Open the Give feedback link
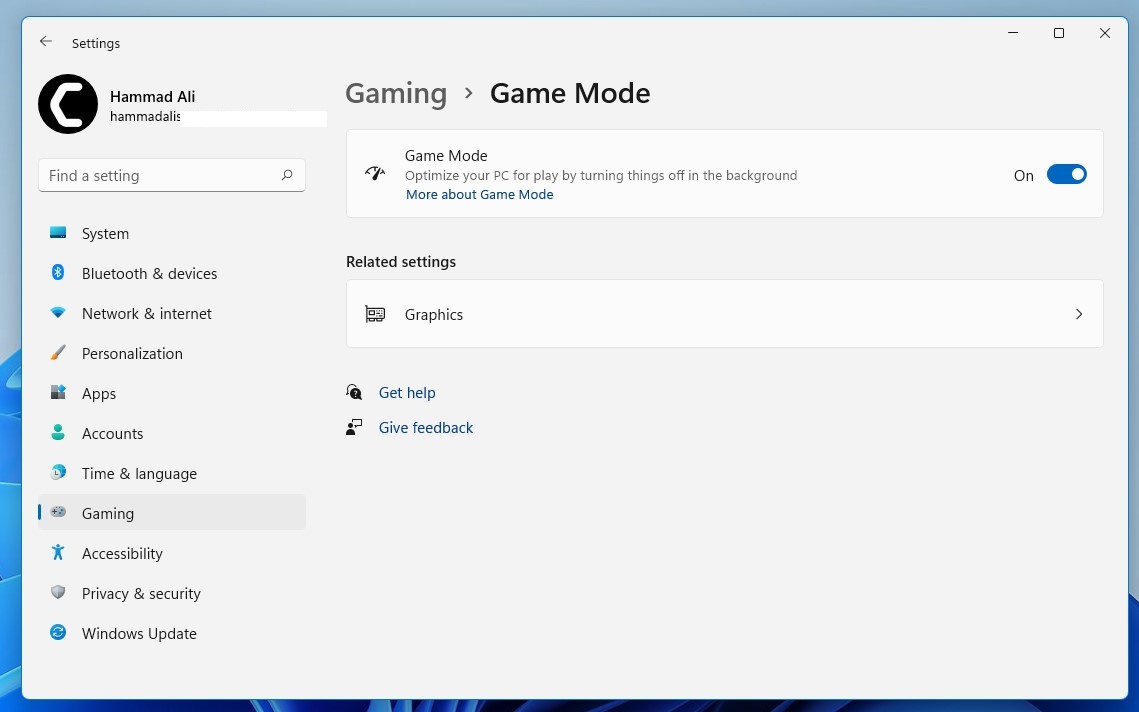1139x712 pixels. pyautogui.click(x=425, y=428)
